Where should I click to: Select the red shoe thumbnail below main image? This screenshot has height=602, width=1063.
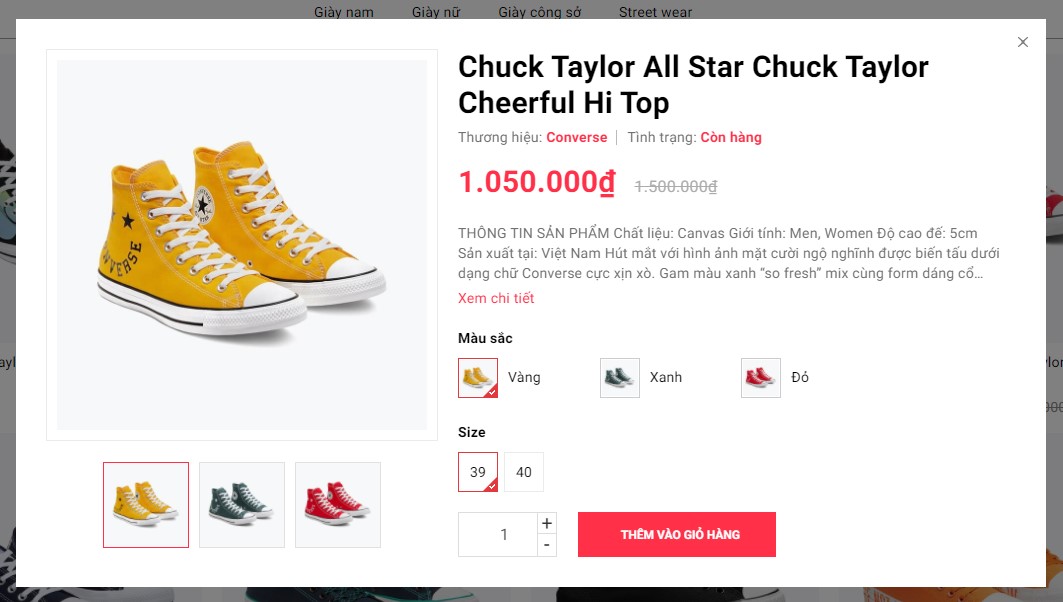coord(338,505)
